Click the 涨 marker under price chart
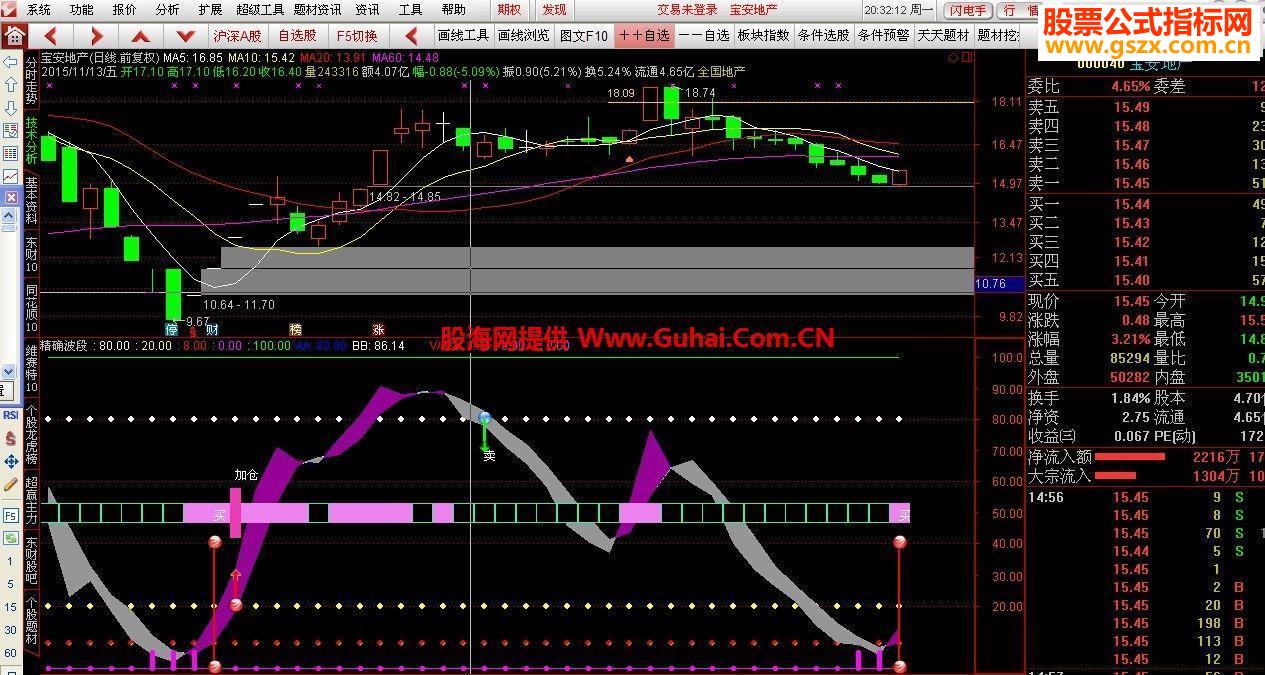This screenshot has width=1265, height=675. click(x=378, y=329)
